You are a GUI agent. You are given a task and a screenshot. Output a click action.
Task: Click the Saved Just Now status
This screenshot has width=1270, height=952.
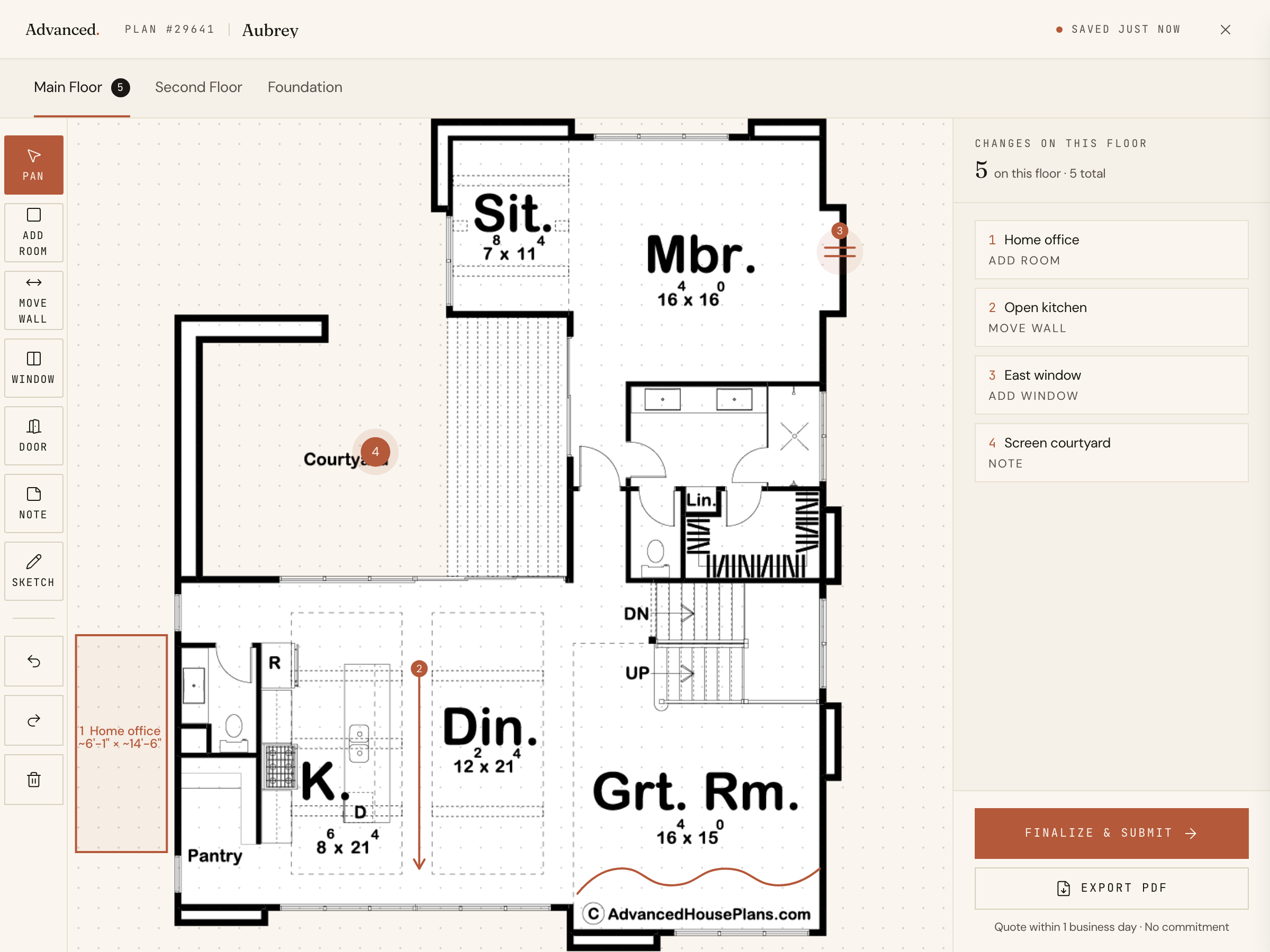1119,29
